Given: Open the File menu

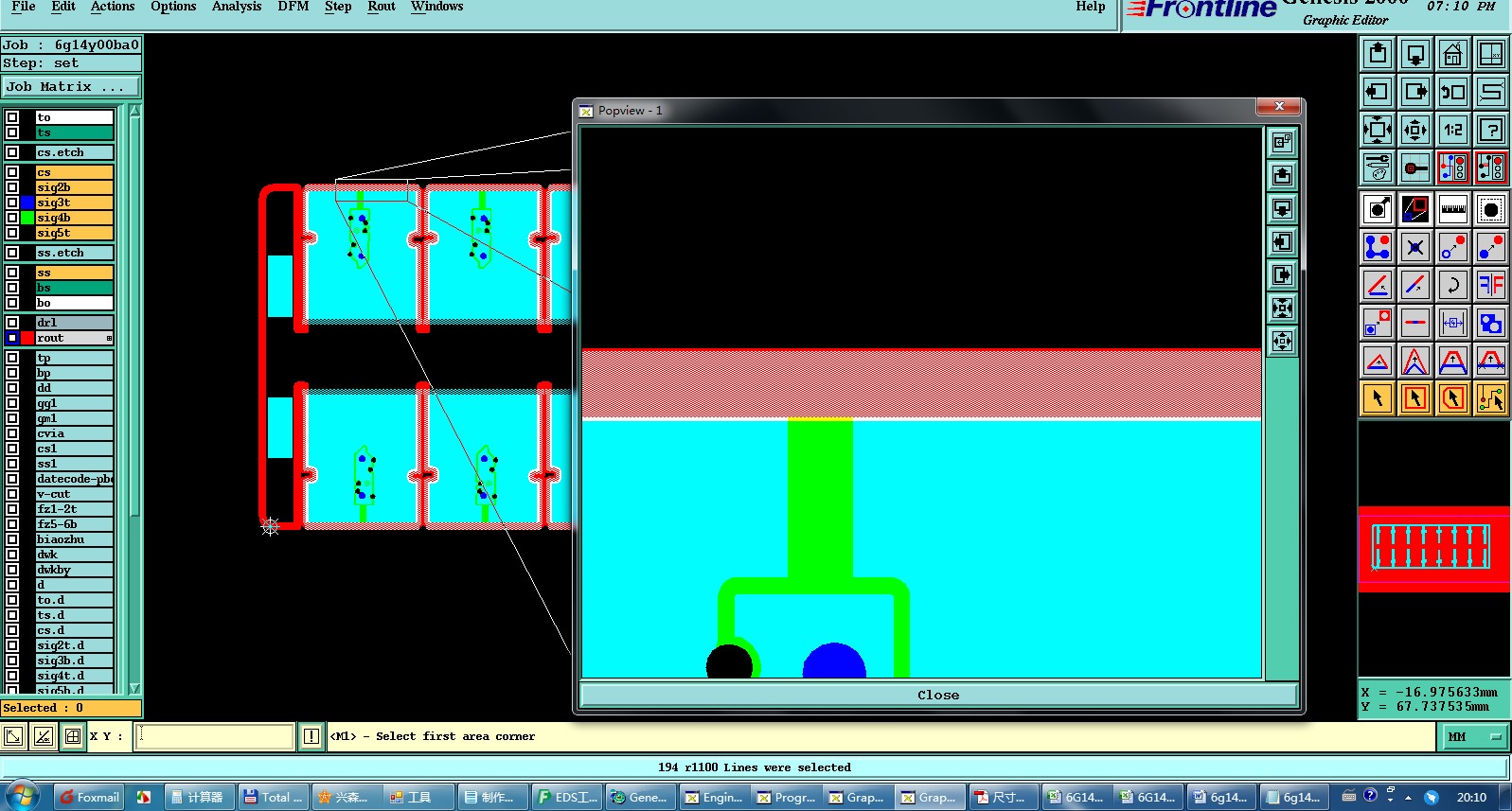Looking at the screenshot, I should click(24, 7).
